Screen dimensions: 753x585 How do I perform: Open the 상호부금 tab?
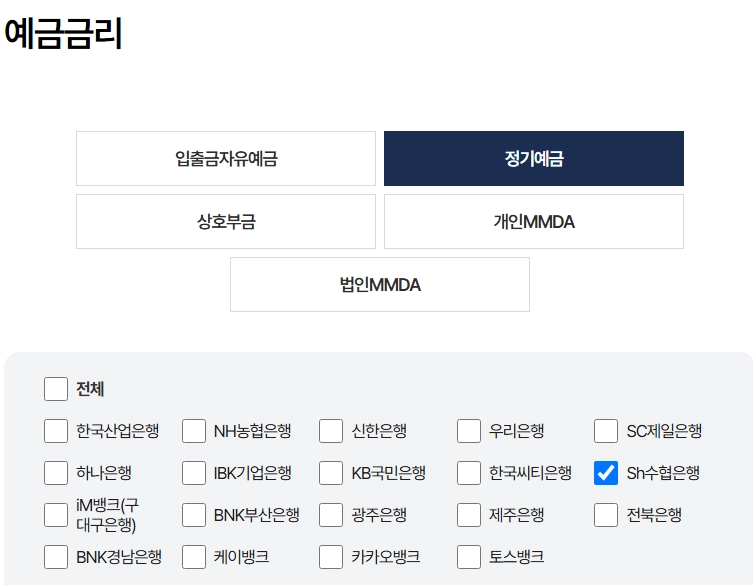coord(226,221)
